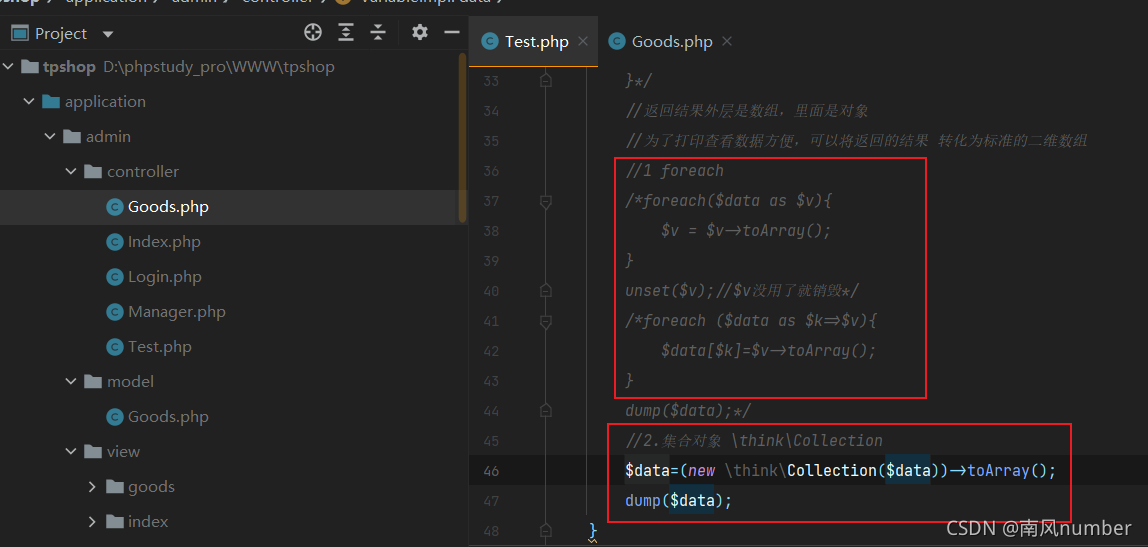The height and width of the screenshot is (547, 1148).
Task: Collapse the view folder
Action: 71,452
